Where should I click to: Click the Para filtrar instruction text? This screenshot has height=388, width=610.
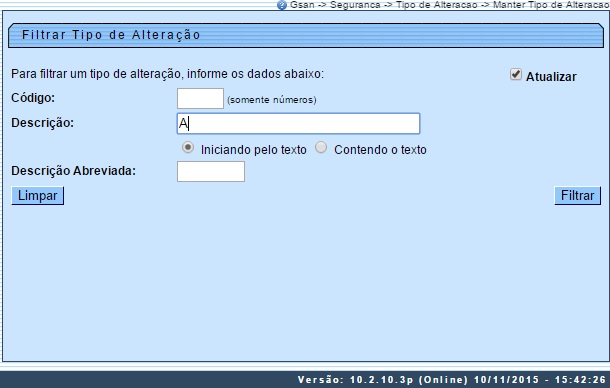click(167, 74)
